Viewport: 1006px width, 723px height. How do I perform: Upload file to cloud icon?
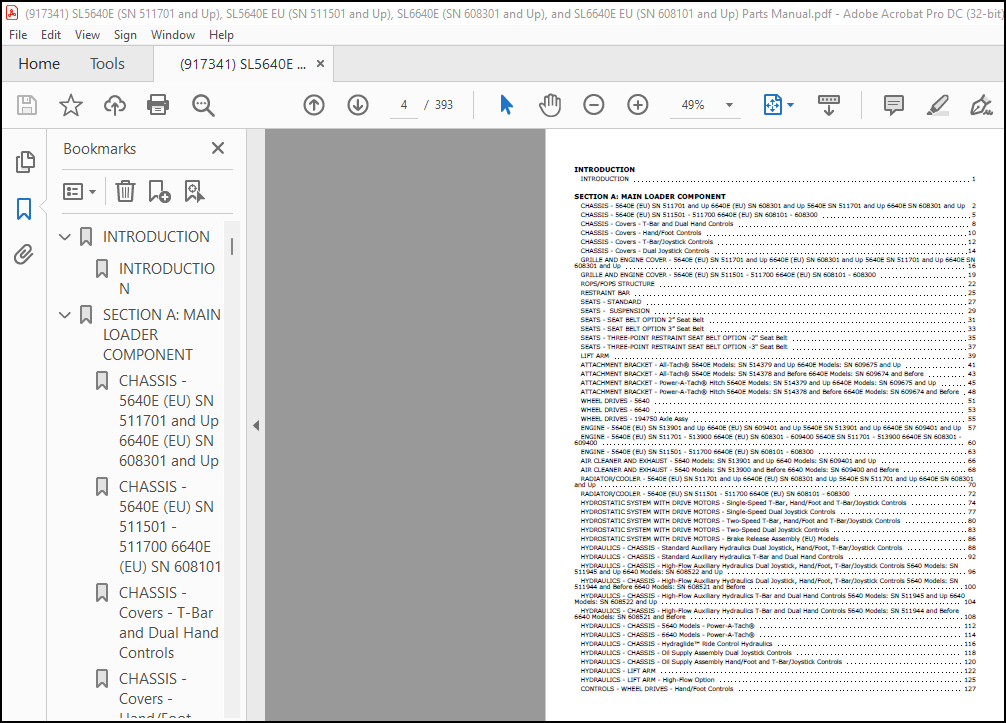pyautogui.click(x=115, y=105)
